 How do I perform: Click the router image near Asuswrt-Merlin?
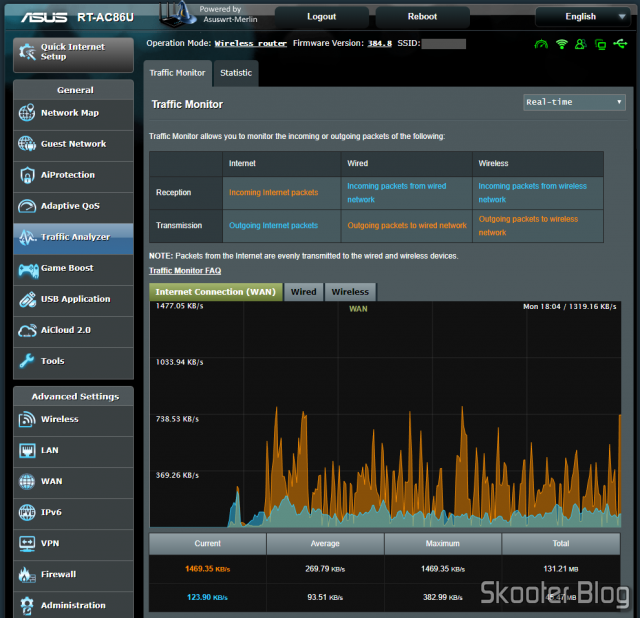(178, 14)
